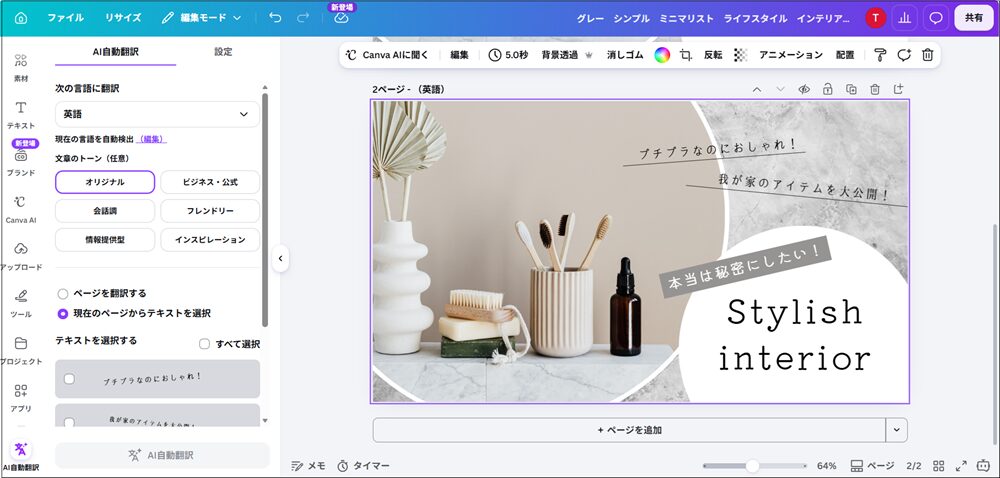Select the 会話調 tone option
Viewport: 1000px width, 478px height.
(x=105, y=211)
